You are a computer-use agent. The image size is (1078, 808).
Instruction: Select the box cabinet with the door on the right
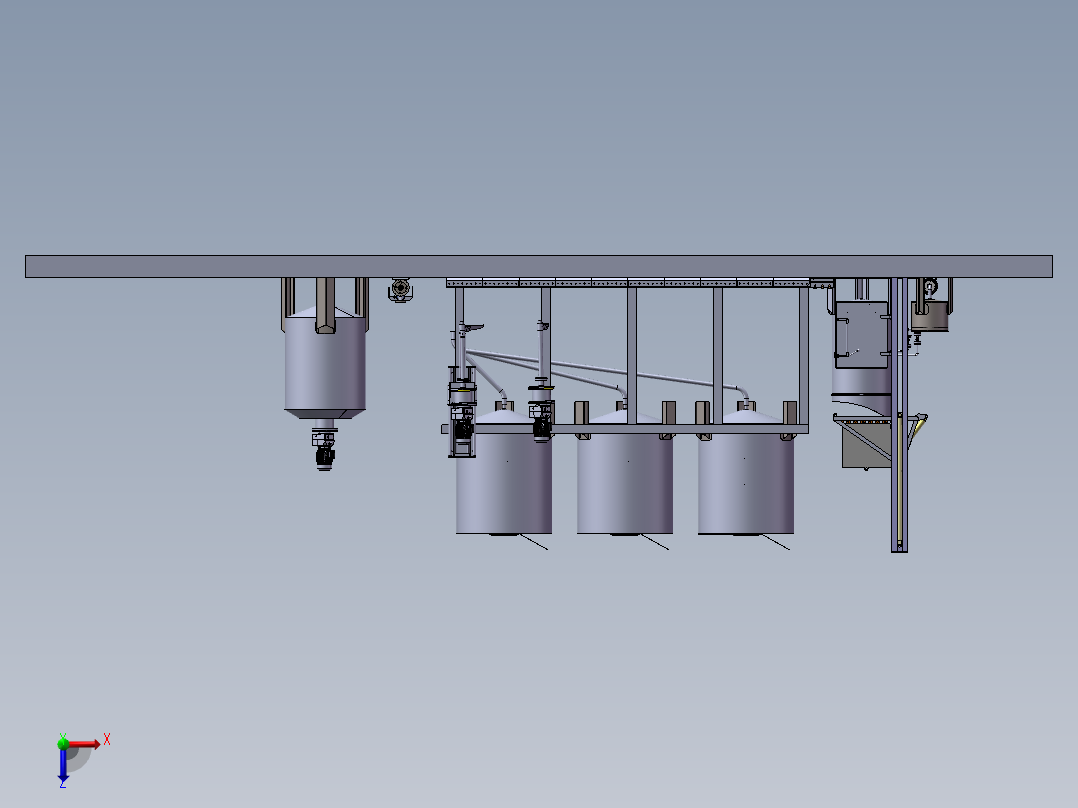click(862, 334)
